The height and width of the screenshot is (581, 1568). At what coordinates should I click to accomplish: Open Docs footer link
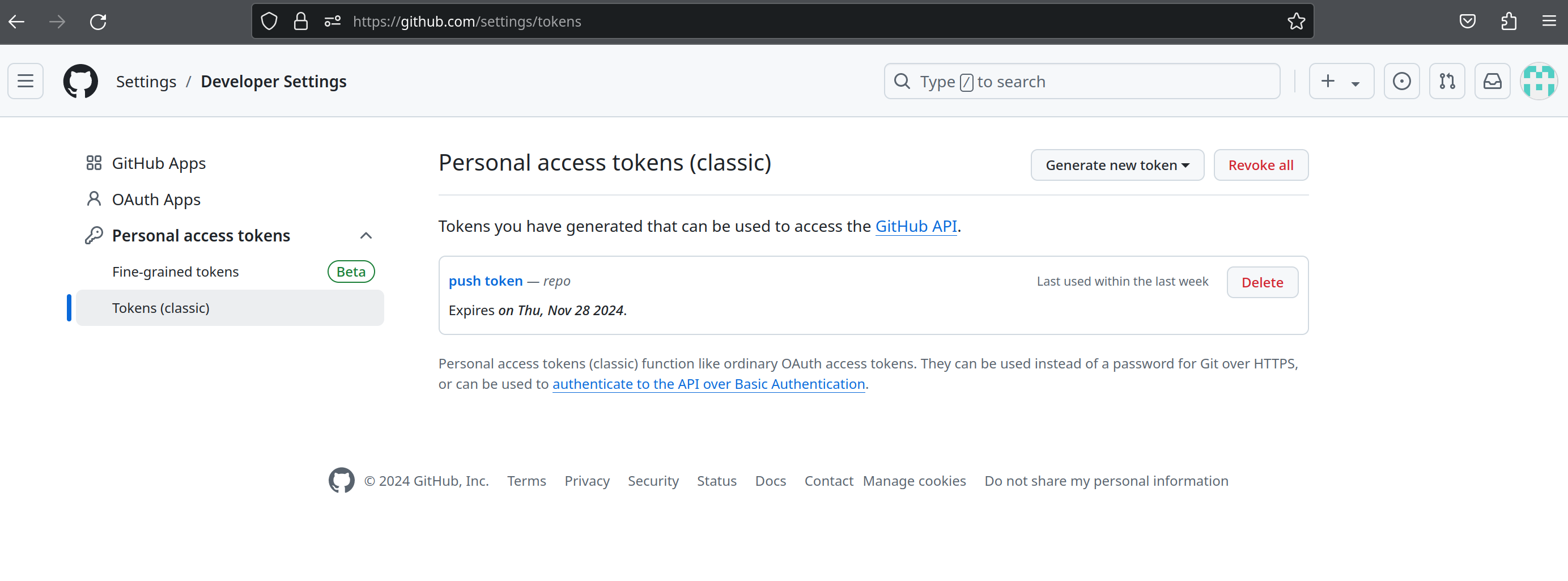click(771, 481)
